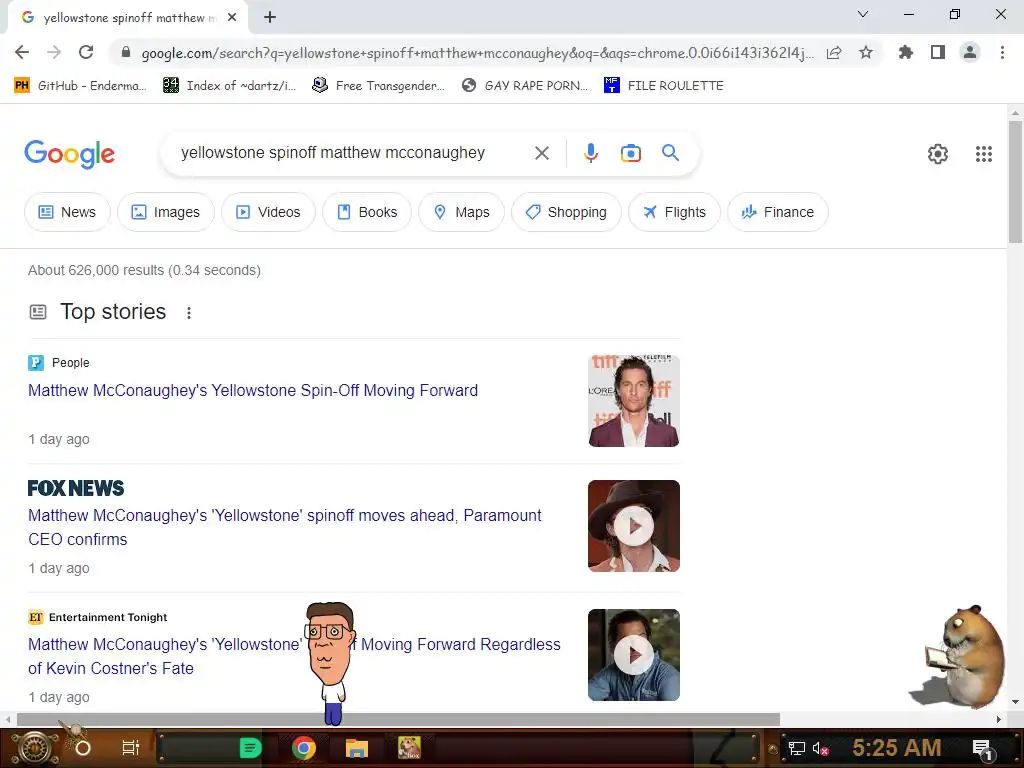The image size is (1024, 768).
Task: Click the forward navigation arrow
Action: pos(54,52)
